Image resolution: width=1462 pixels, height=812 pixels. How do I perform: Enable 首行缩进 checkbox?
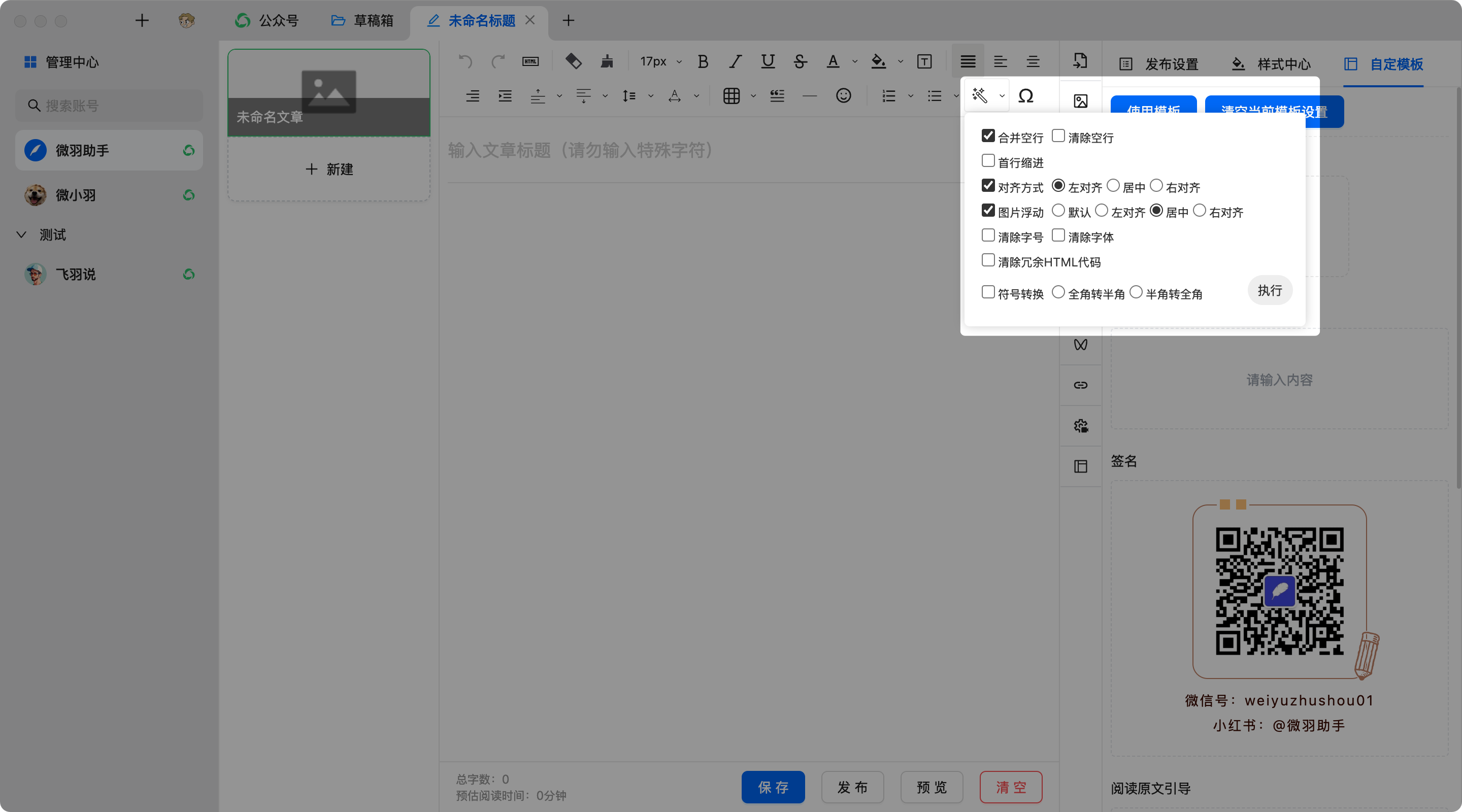click(988, 160)
